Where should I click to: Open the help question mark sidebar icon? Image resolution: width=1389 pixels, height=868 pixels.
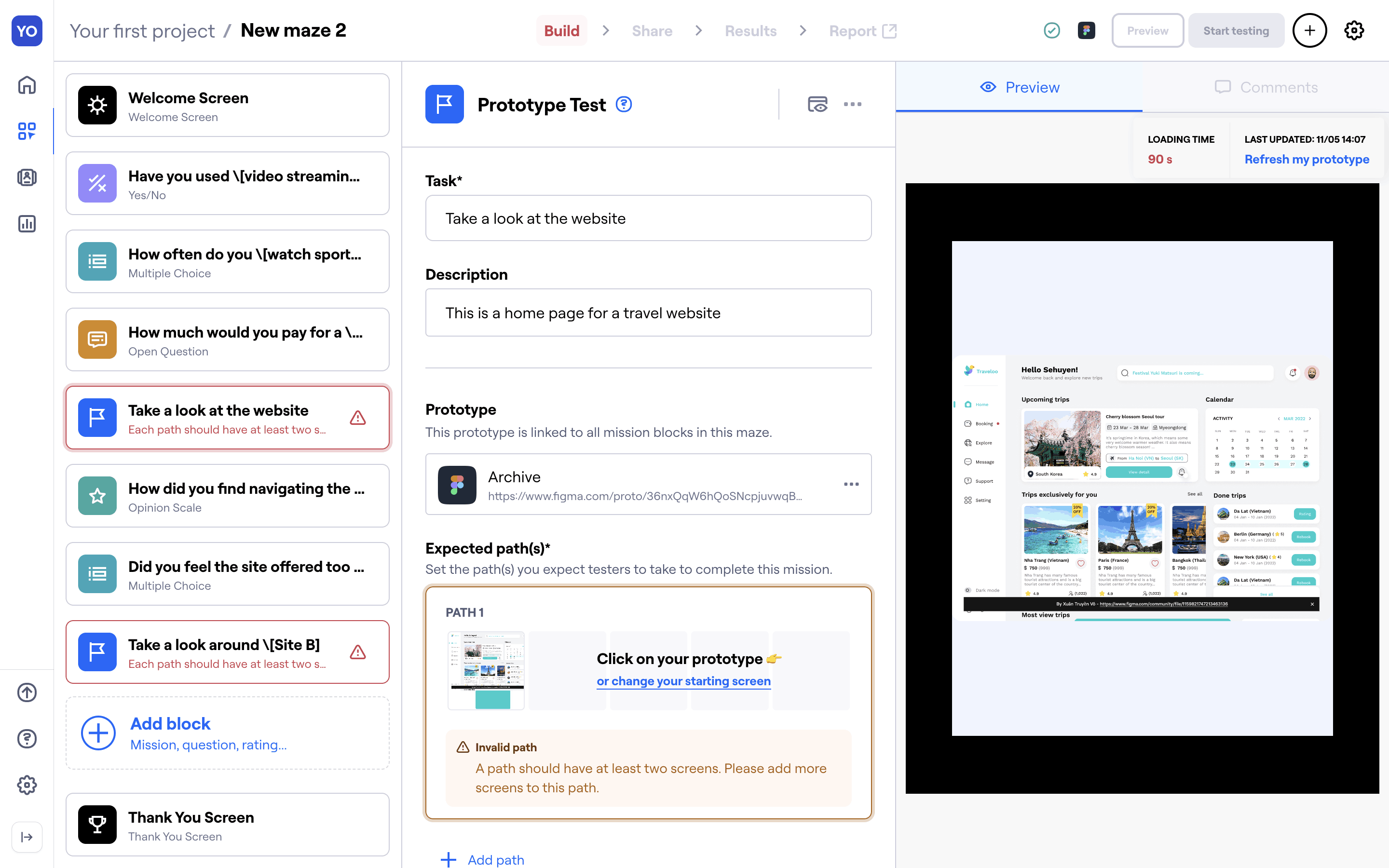tap(27, 738)
